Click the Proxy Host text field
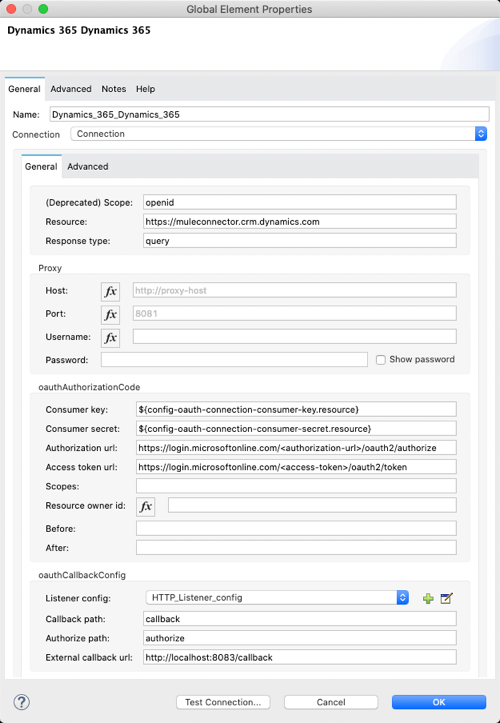500x723 pixels. [295, 290]
